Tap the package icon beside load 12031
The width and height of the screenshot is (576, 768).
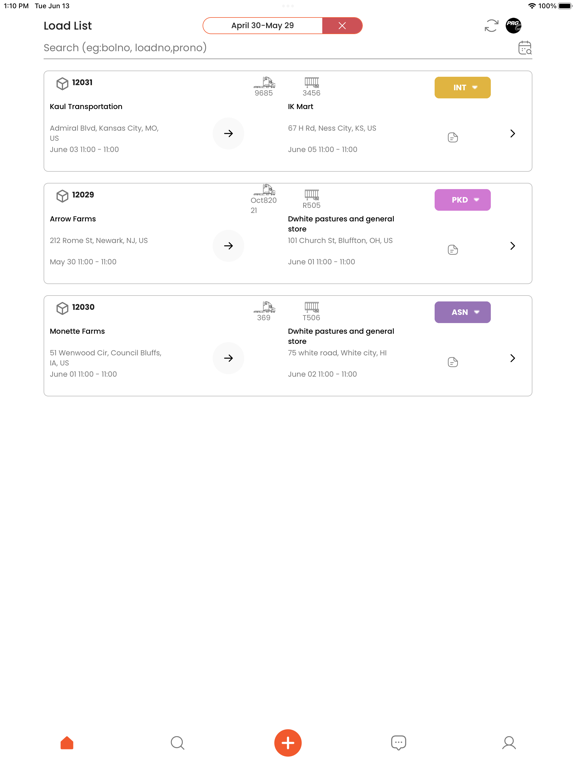(x=62, y=84)
